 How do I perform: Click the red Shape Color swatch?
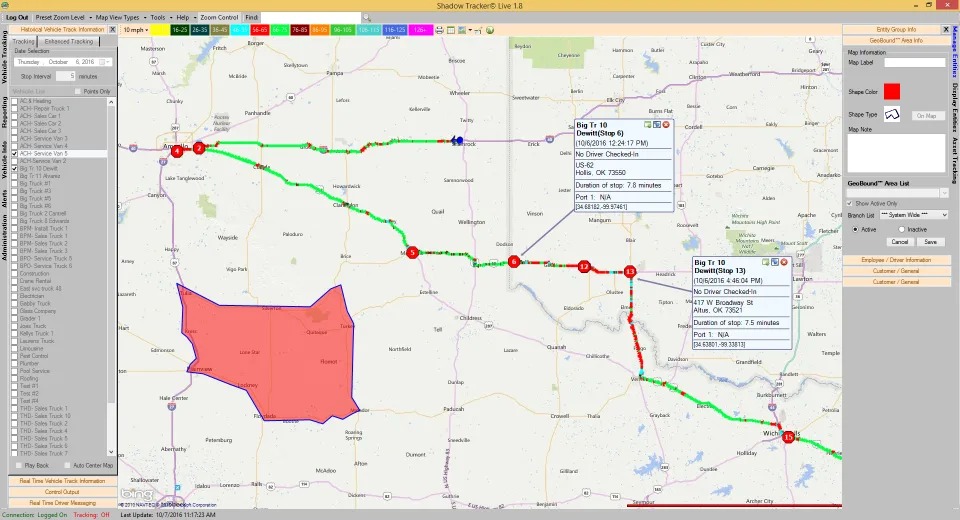[x=892, y=92]
